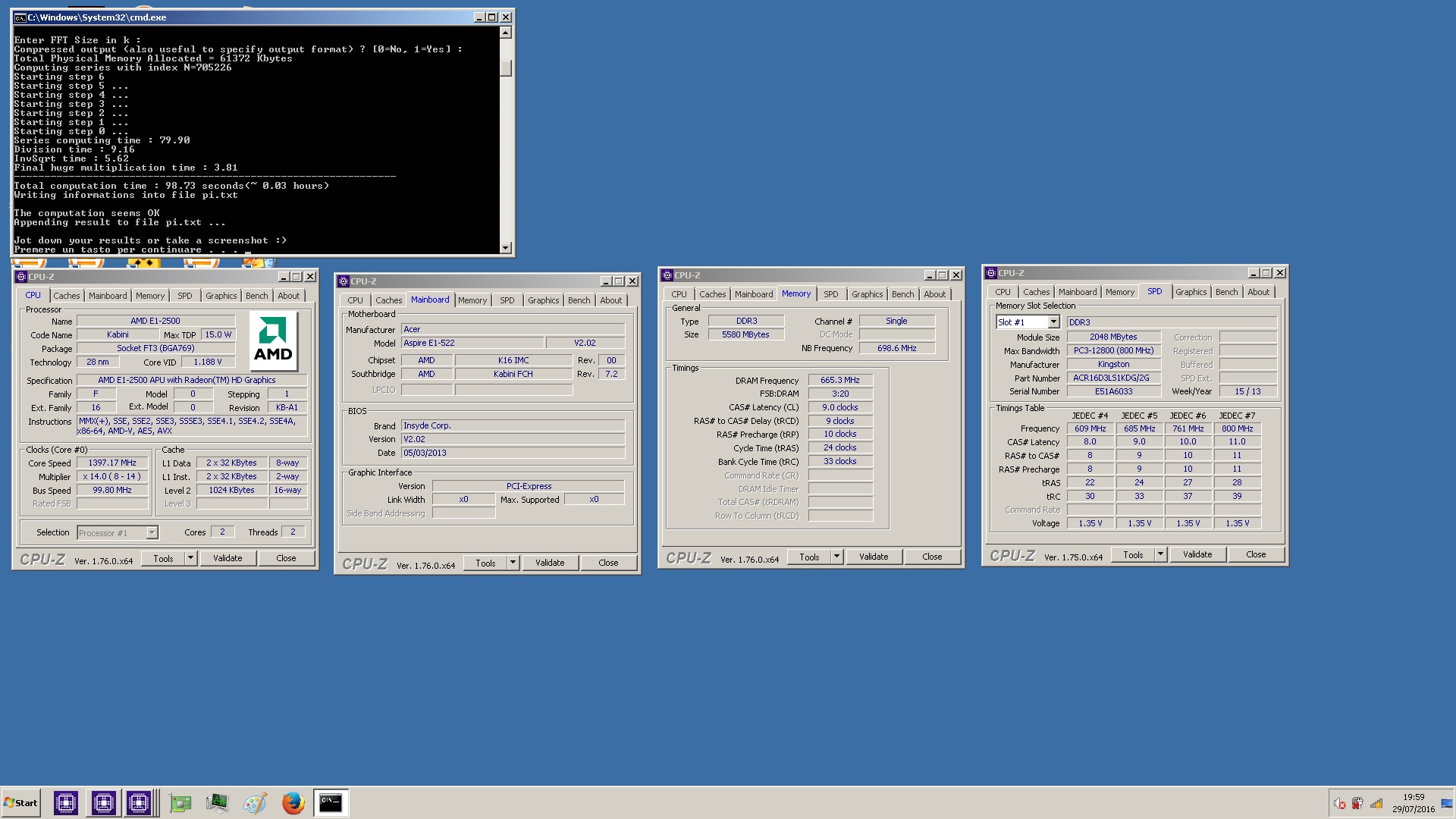Click Validate in the SPD window
This screenshot has height=819, width=1456.
tap(1197, 554)
